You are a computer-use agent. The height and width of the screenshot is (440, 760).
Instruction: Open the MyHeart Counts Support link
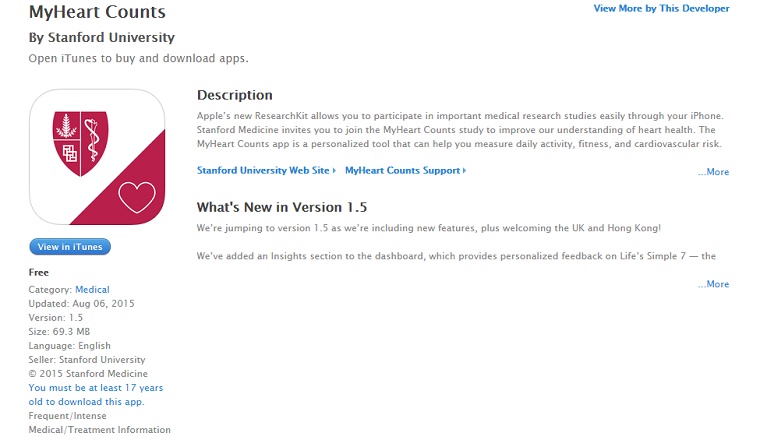click(402, 171)
